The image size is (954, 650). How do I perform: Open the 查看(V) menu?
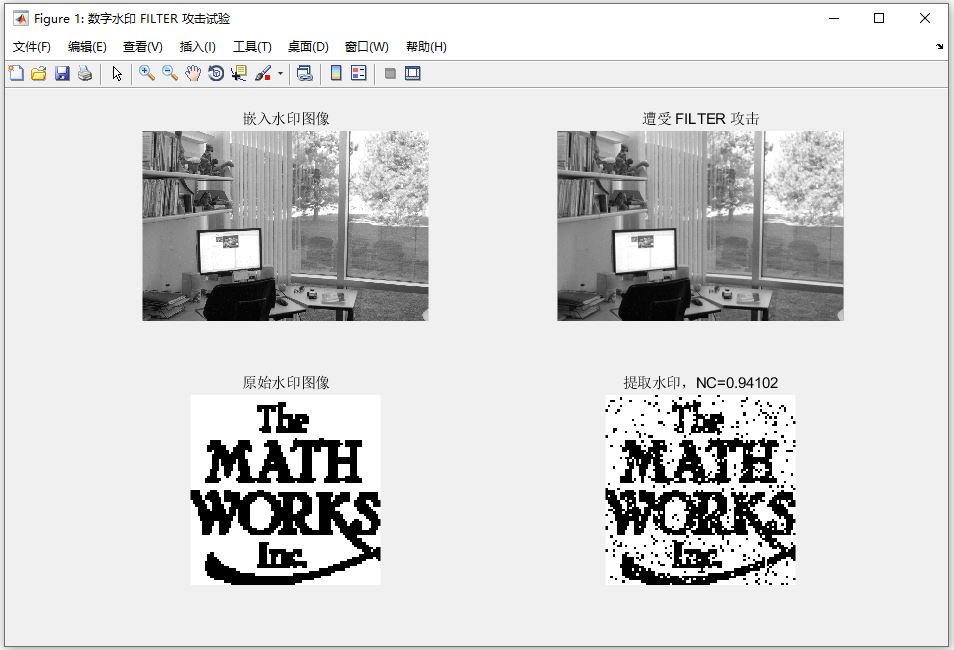pyautogui.click(x=143, y=47)
